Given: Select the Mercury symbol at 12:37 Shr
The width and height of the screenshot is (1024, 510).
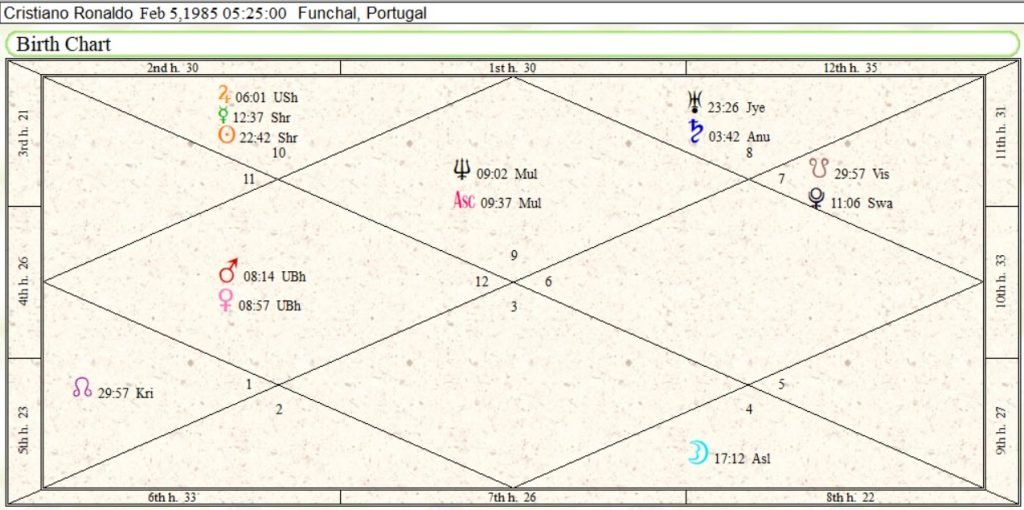Looking at the screenshot, I should [x=224, y=116].
